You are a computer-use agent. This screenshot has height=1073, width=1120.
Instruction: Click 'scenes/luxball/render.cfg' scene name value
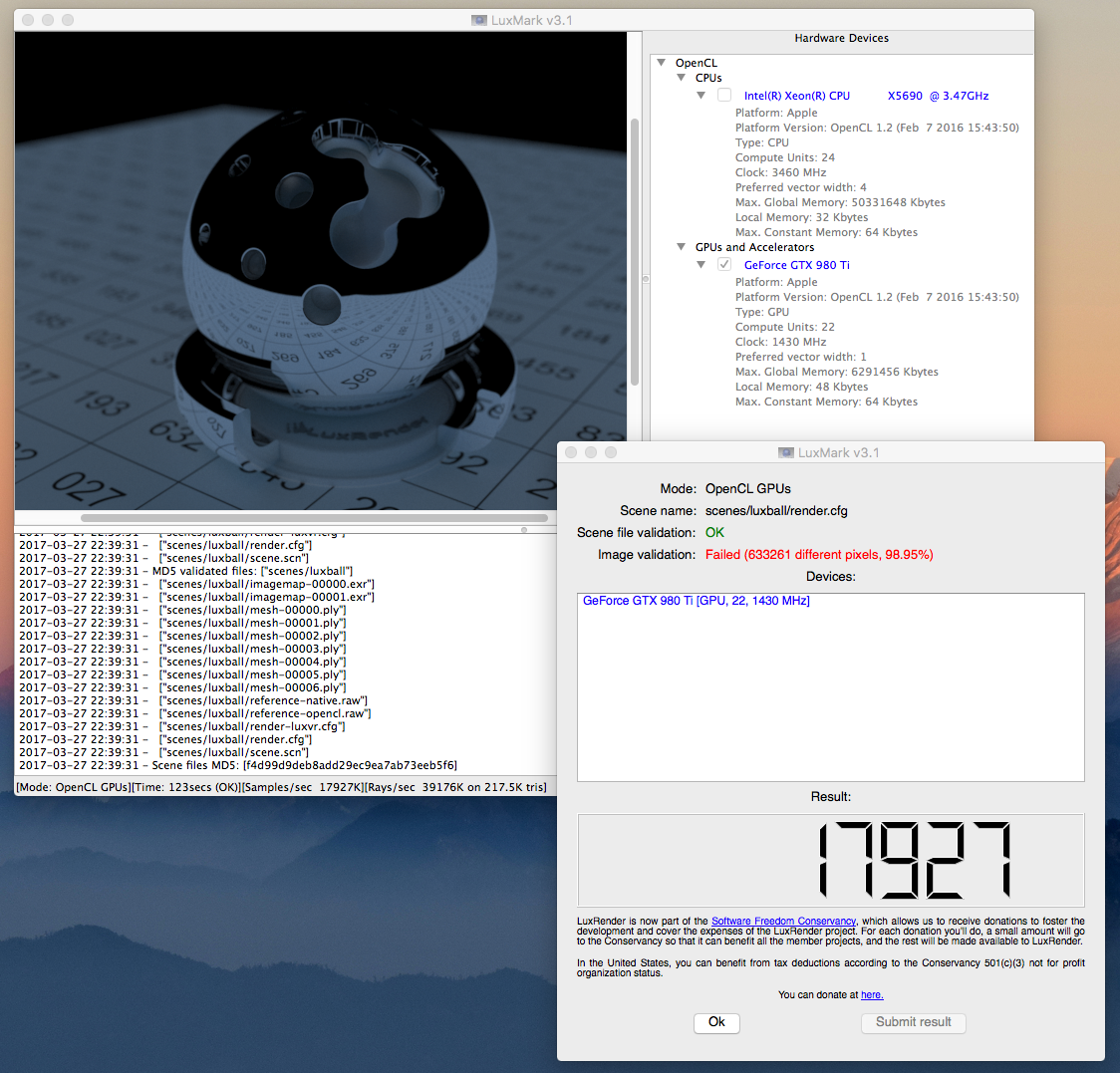tap(776, 511)
